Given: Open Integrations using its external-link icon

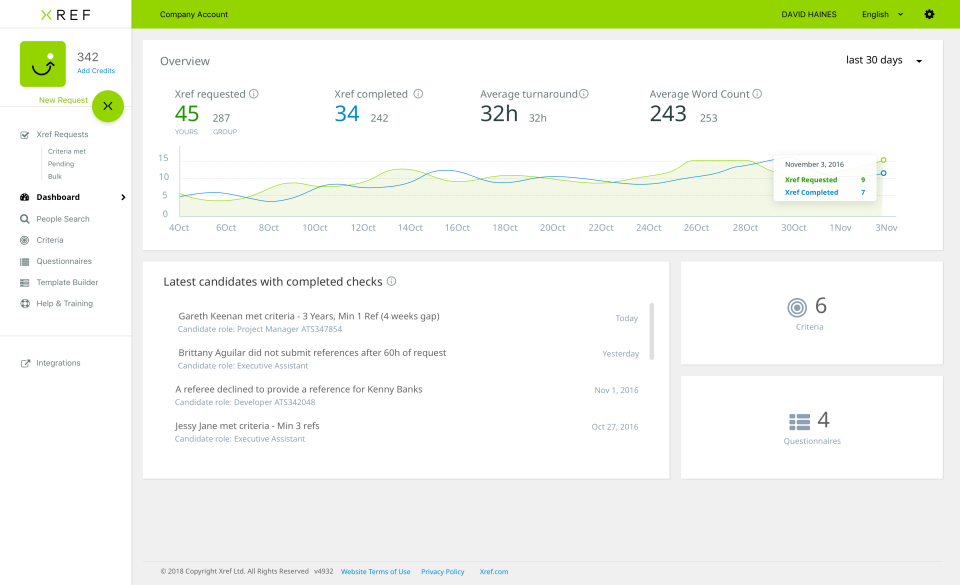Looking at the screenshot, I should (24, 362).
